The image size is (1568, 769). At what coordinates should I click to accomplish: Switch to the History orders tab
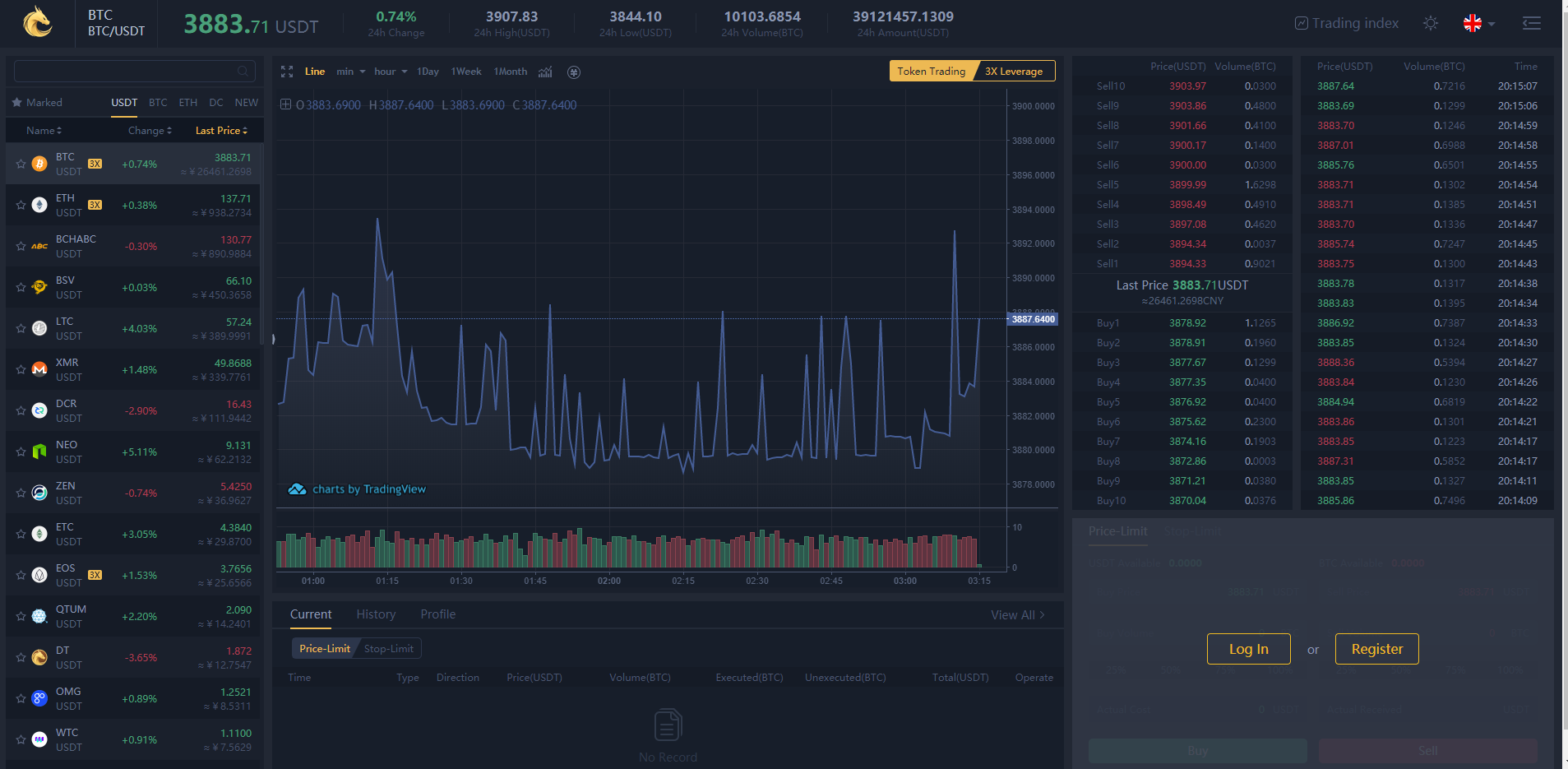point(376,614)
